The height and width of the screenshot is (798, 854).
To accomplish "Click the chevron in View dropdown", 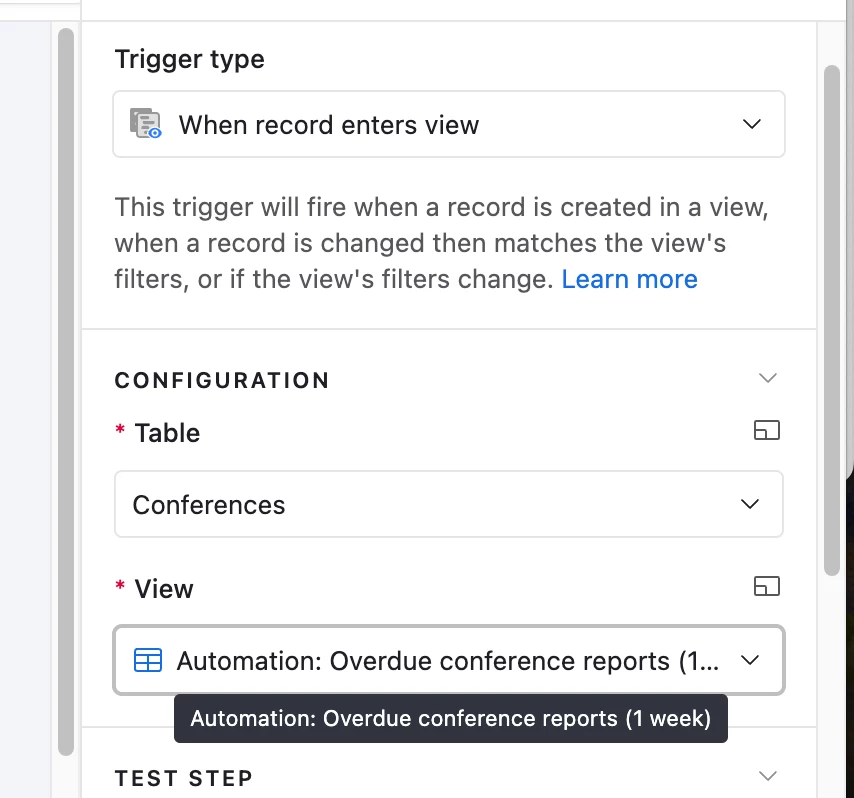I will coord(750,660).
